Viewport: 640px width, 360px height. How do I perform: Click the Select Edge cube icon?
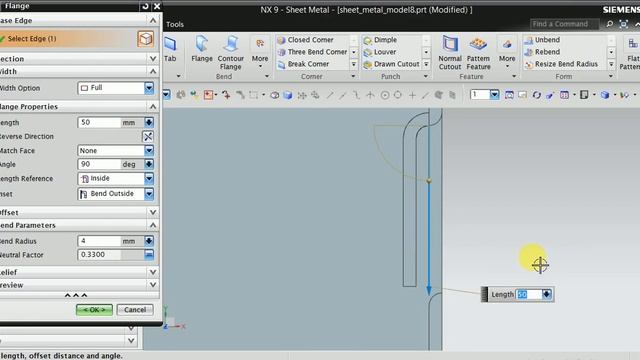146,39
